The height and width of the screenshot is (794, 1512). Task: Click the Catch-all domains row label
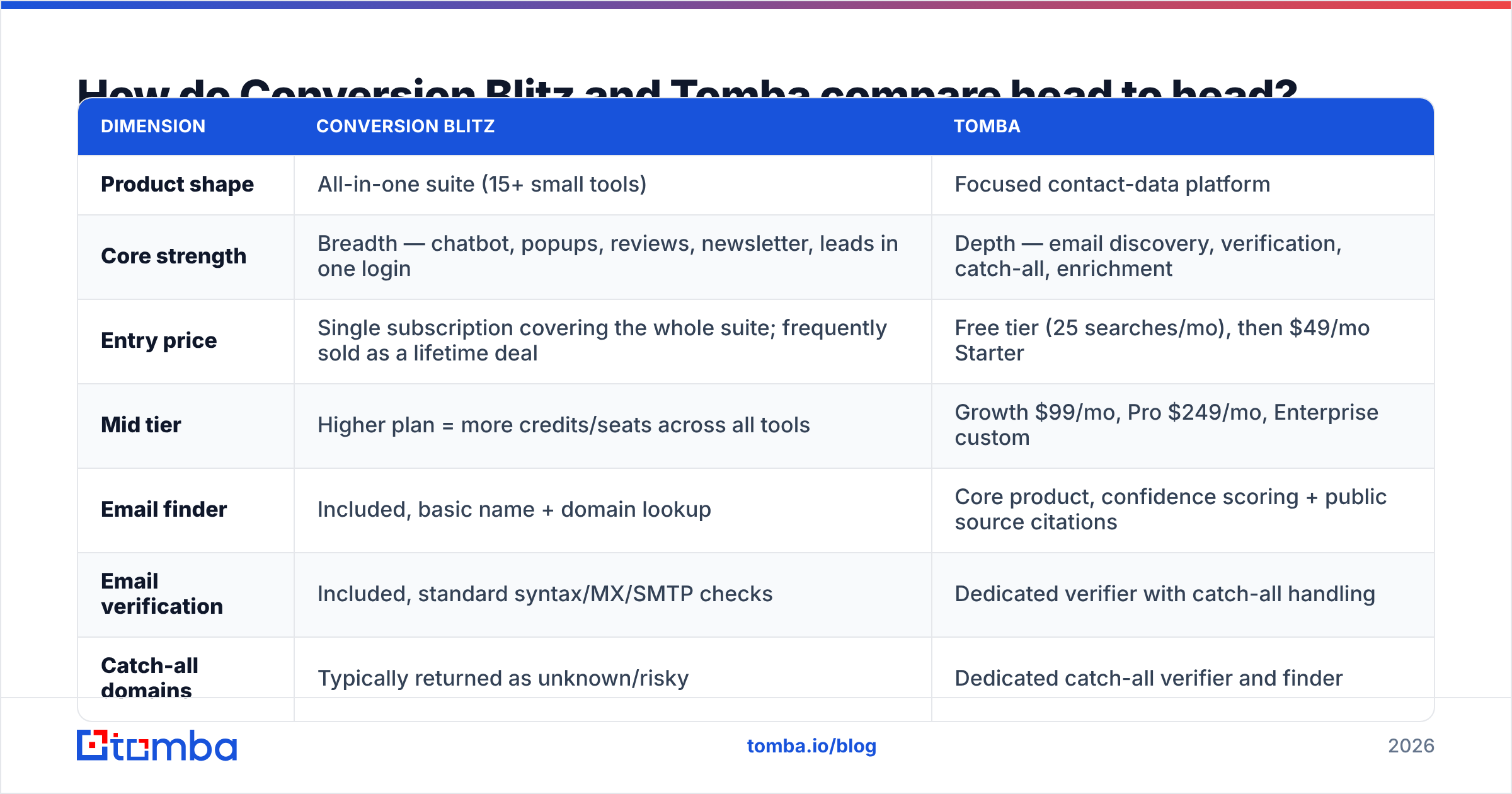(149, 678)
